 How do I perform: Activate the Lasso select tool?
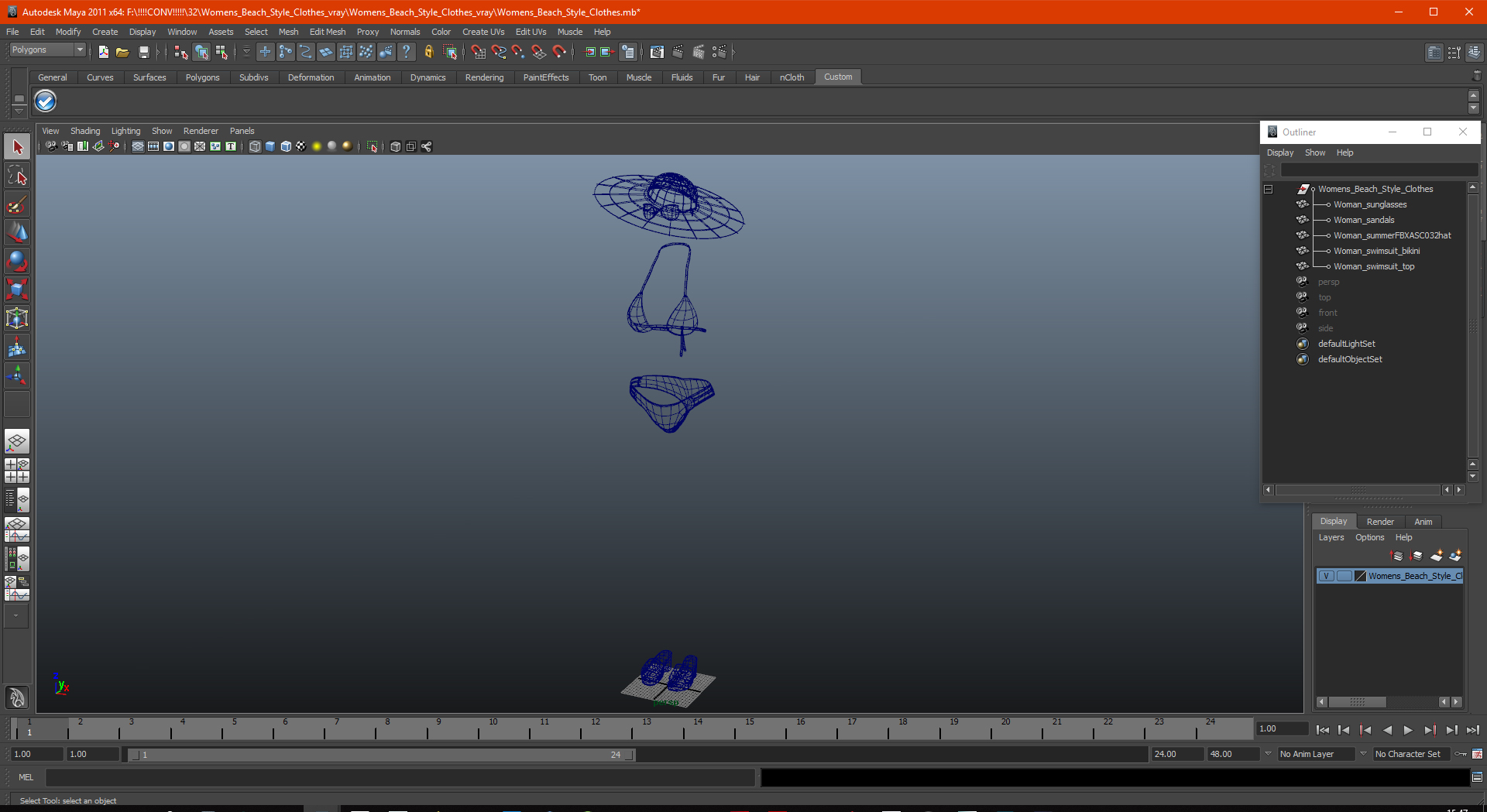click(x=17, y=176)
